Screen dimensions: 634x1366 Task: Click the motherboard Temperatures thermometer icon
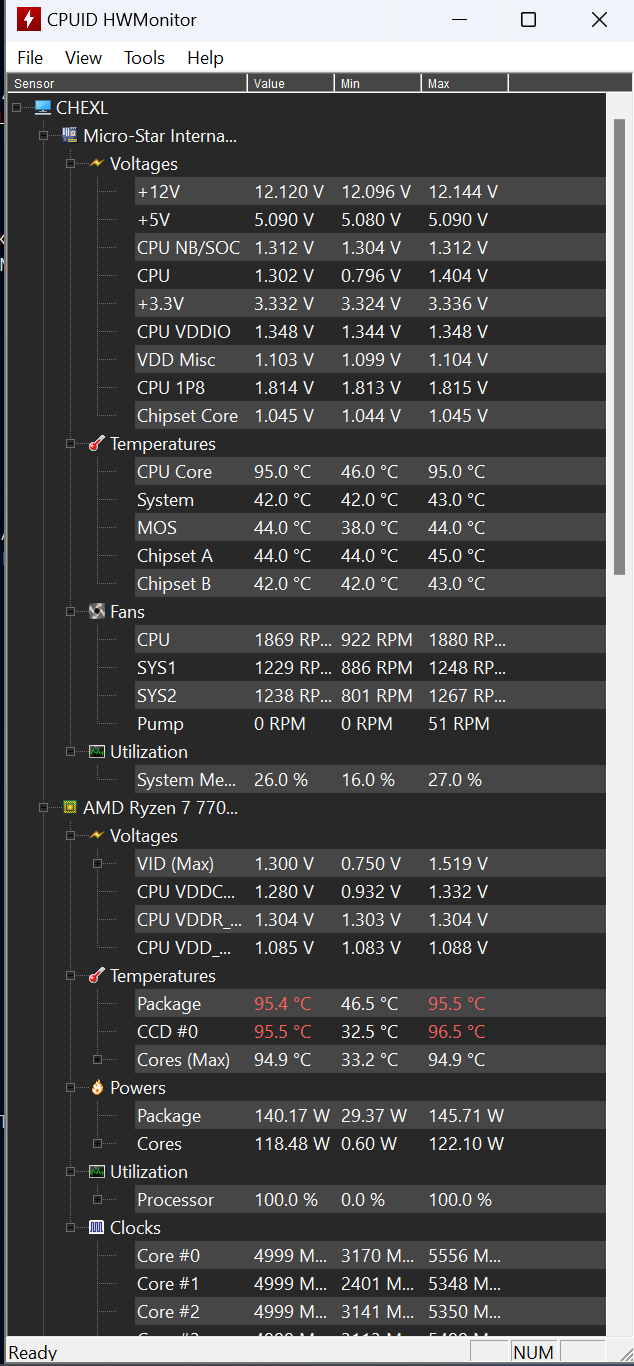tap(97, 443)
